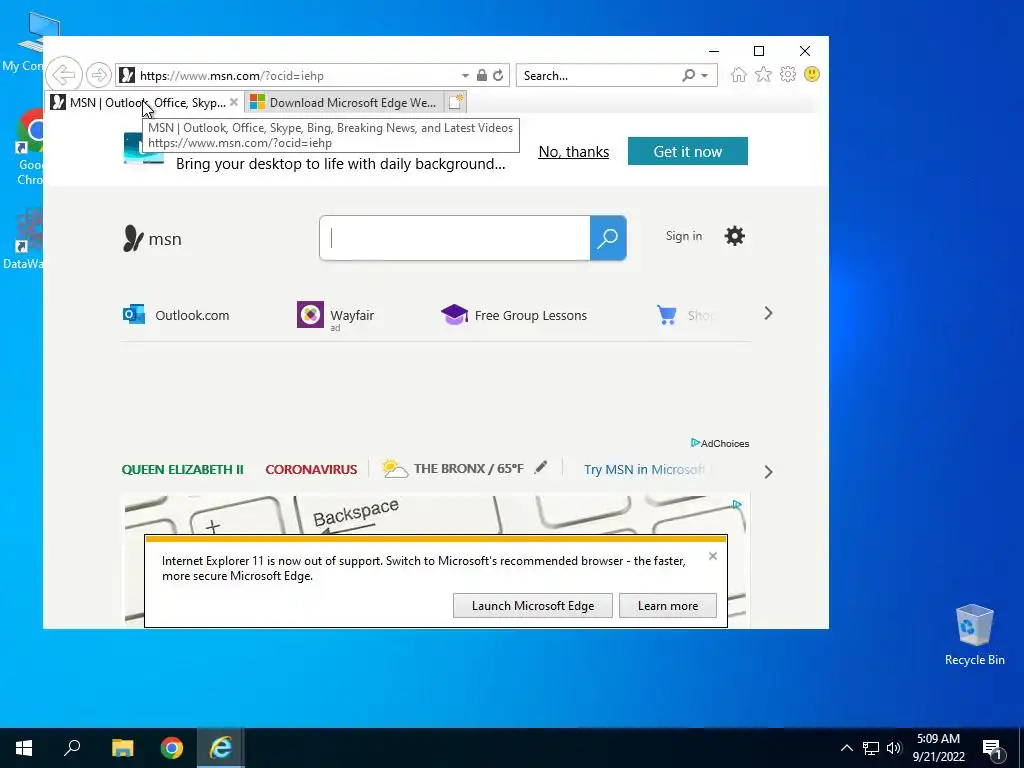Click Launch Microsoft Edge button
This screenshot has width=1024, height=768.
pyautogui.click(x=533, y=605)
